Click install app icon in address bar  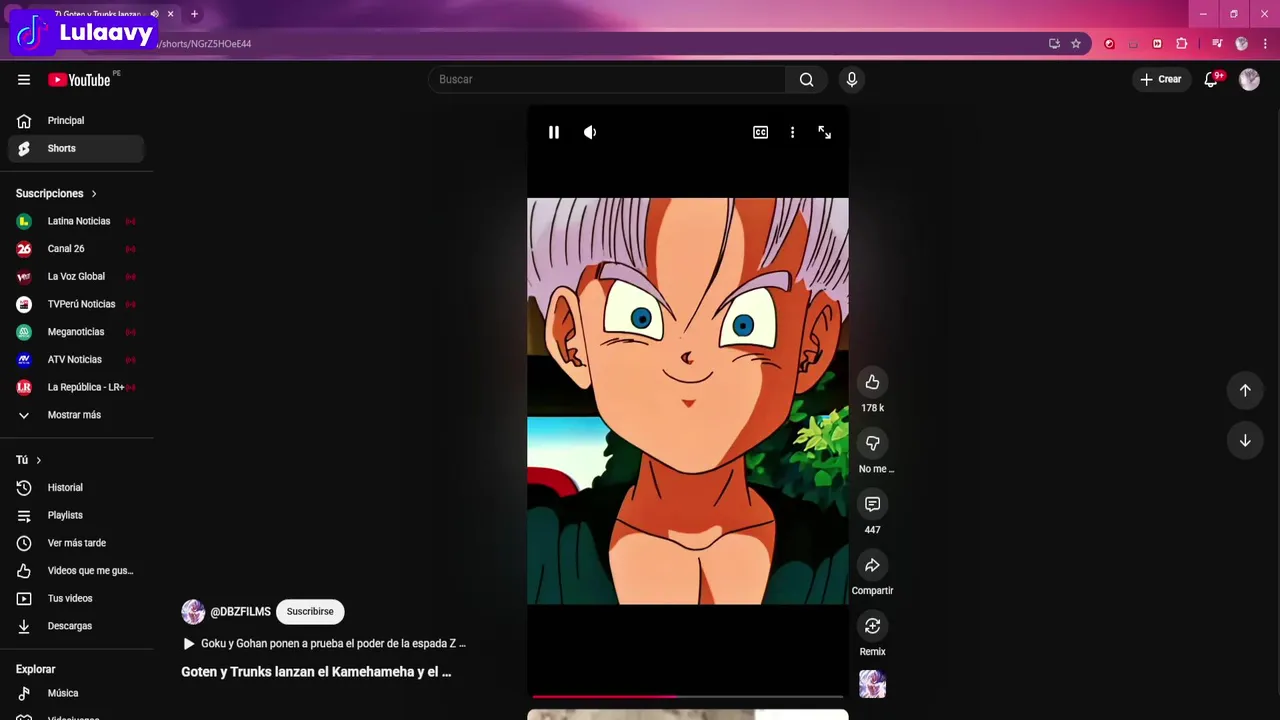click(x=1054, y=44)
